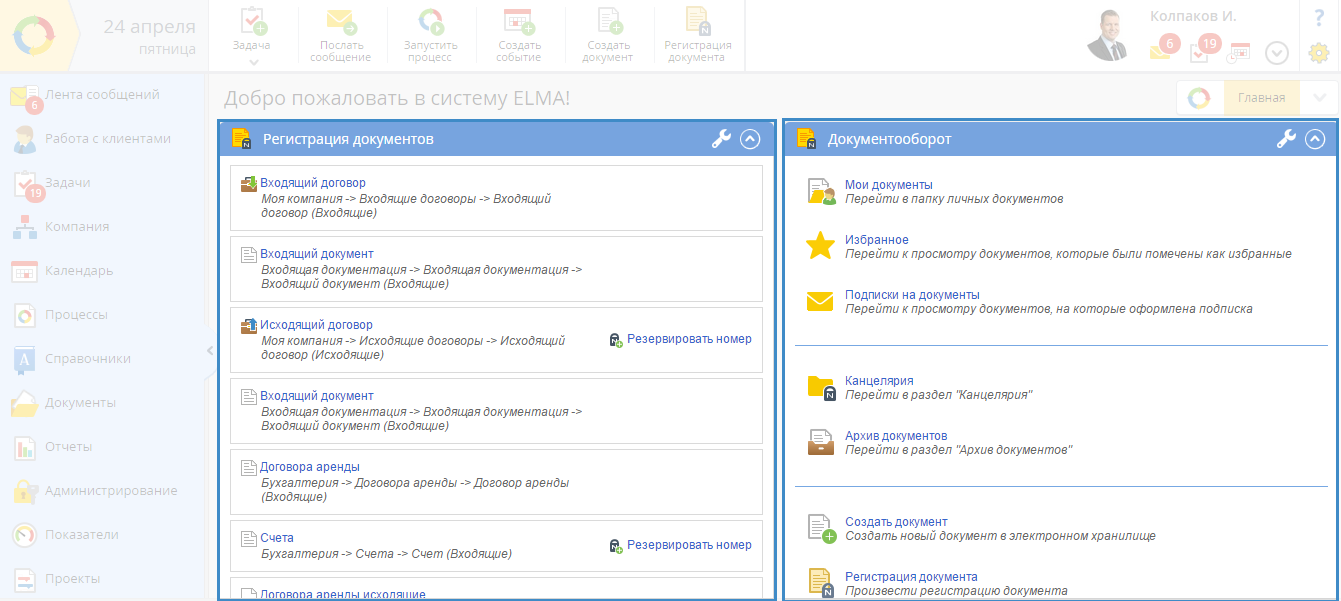Open Документы in left sidebar
The width and height of the screenshot is (1341, 601).
tap(80, 403)
